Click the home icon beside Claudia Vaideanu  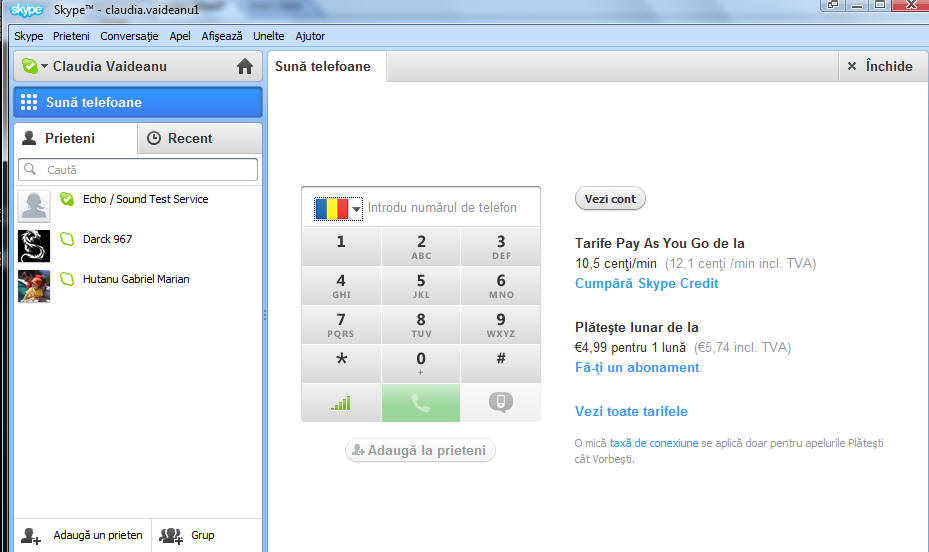click(x=244, y=67)
